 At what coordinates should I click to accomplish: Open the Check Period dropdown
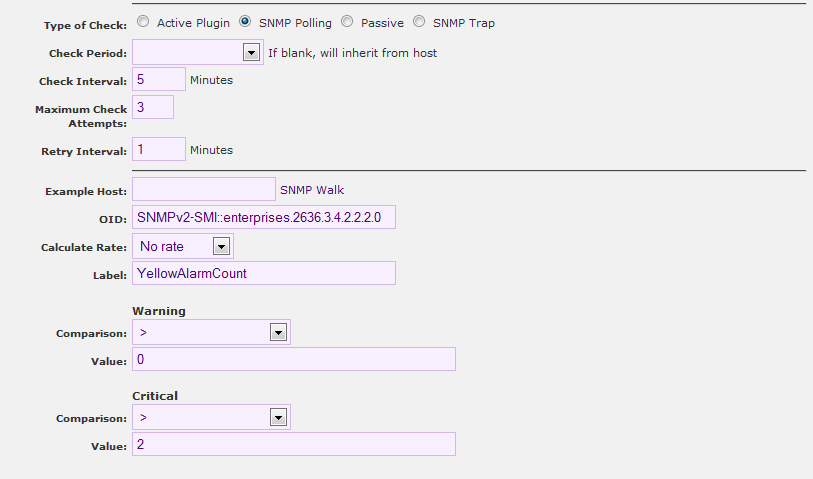(x=251, y=52)
